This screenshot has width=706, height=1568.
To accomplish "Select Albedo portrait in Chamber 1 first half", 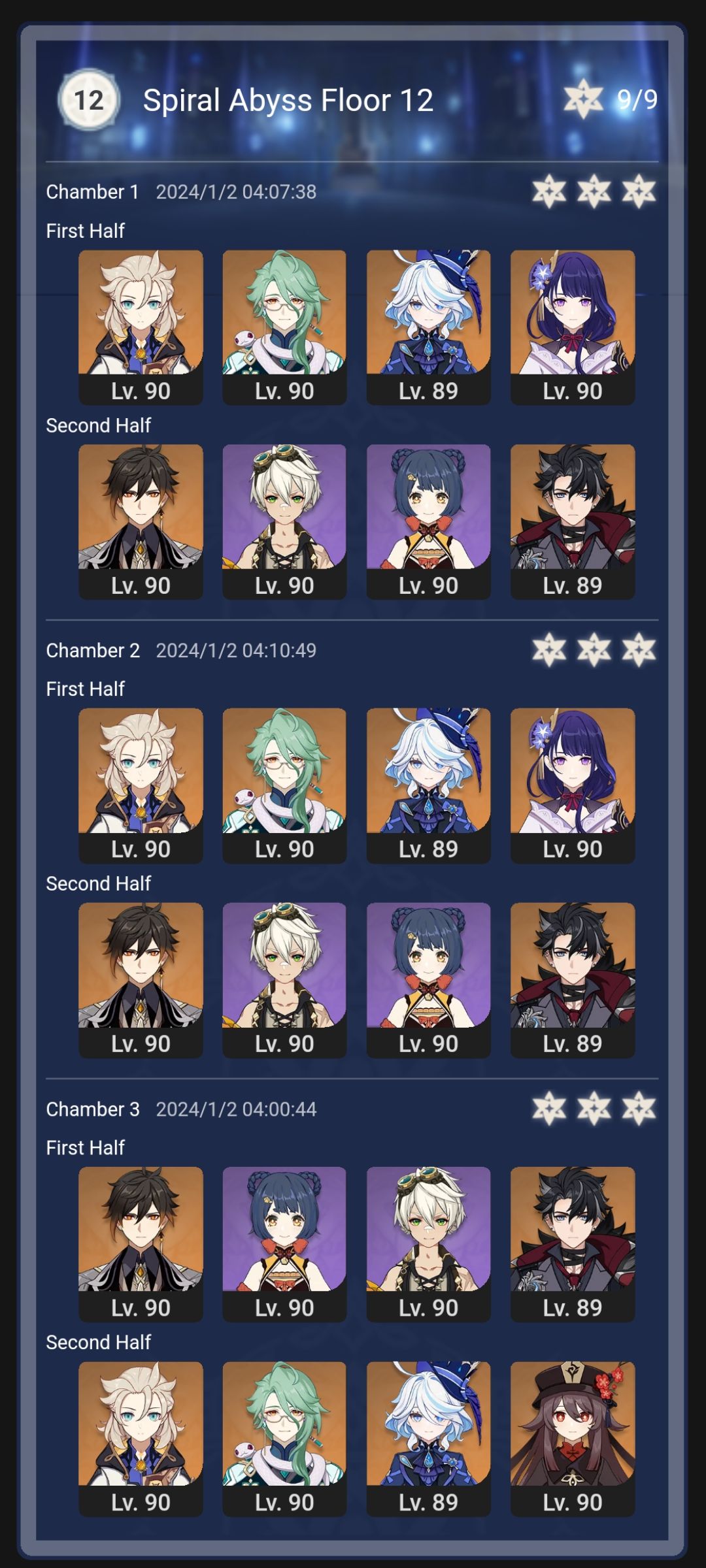I will [141, 327].
